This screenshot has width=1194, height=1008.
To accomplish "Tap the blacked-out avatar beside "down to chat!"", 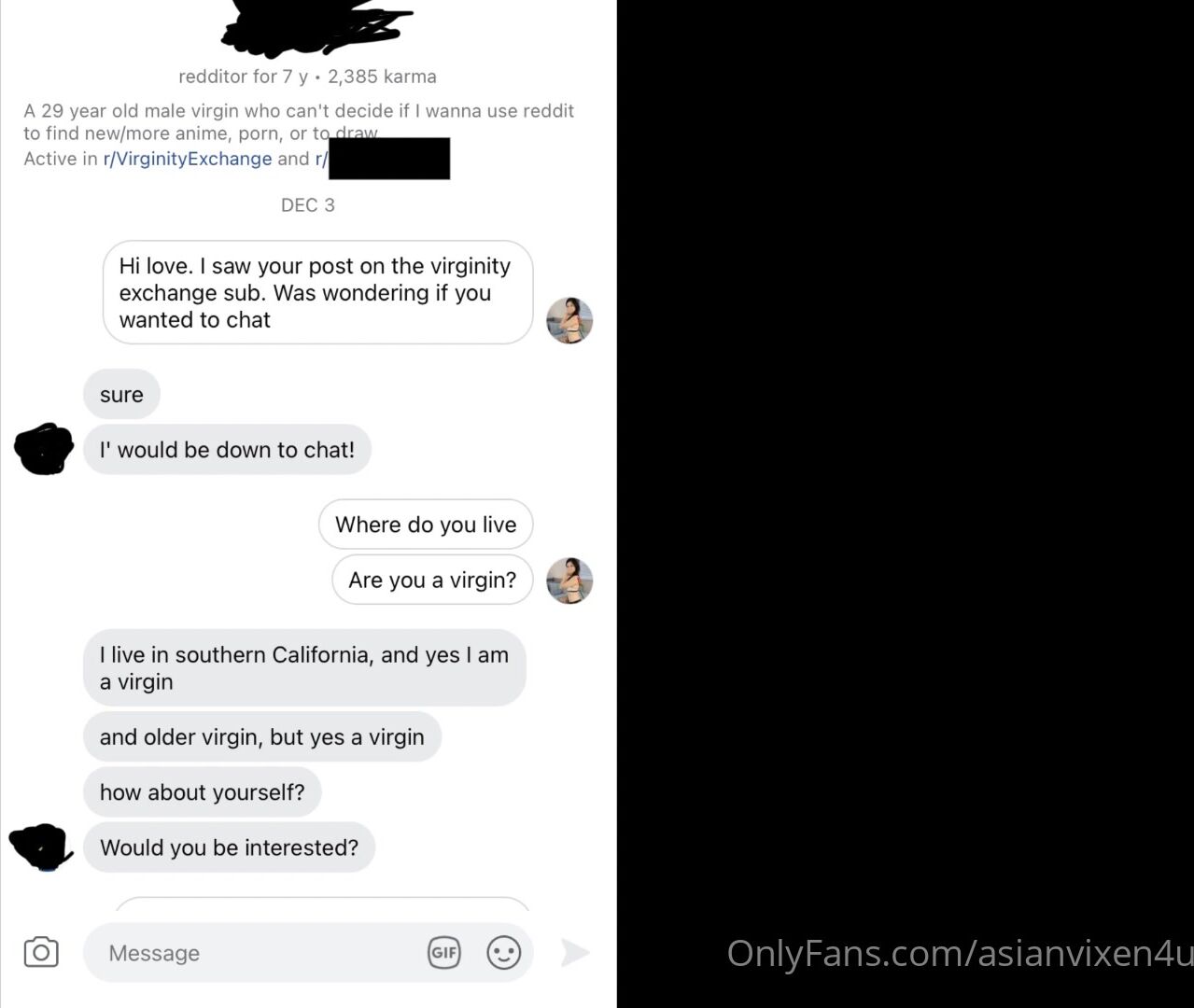I will click(44, 449).
